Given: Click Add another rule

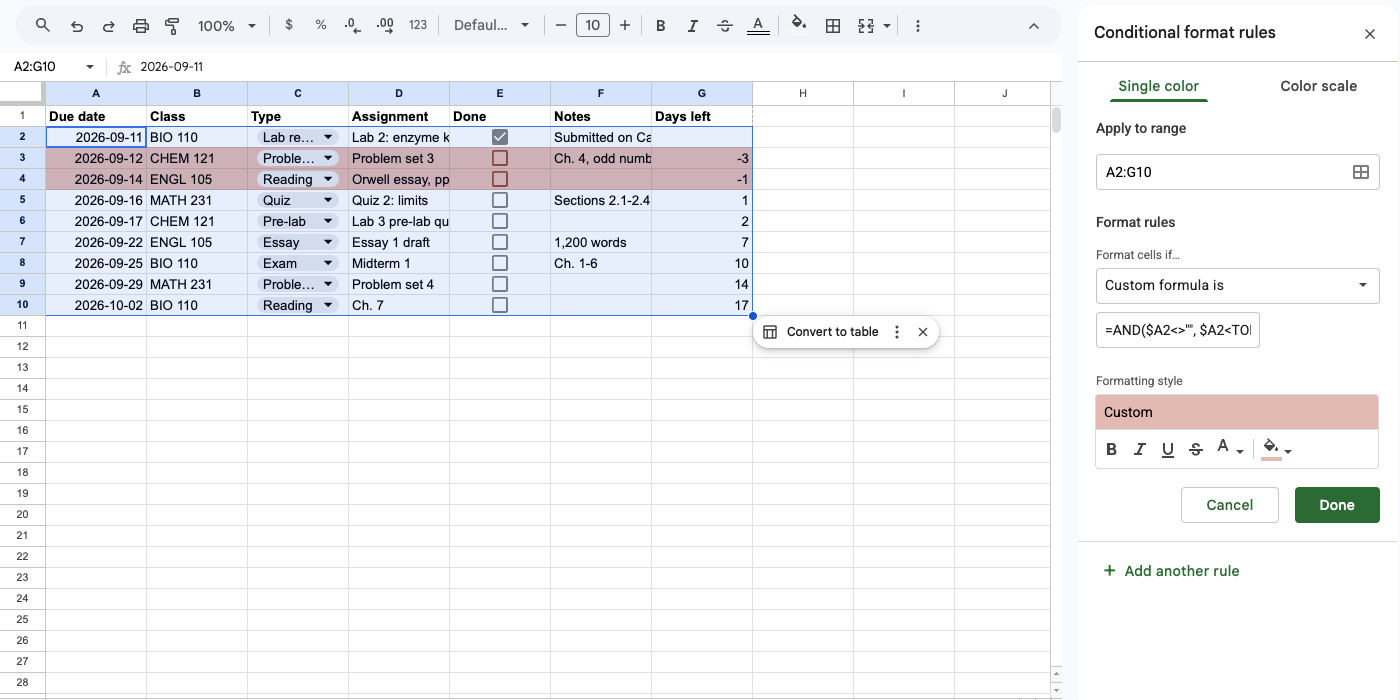Looking at the screenshot, I should pos(1171,571).
